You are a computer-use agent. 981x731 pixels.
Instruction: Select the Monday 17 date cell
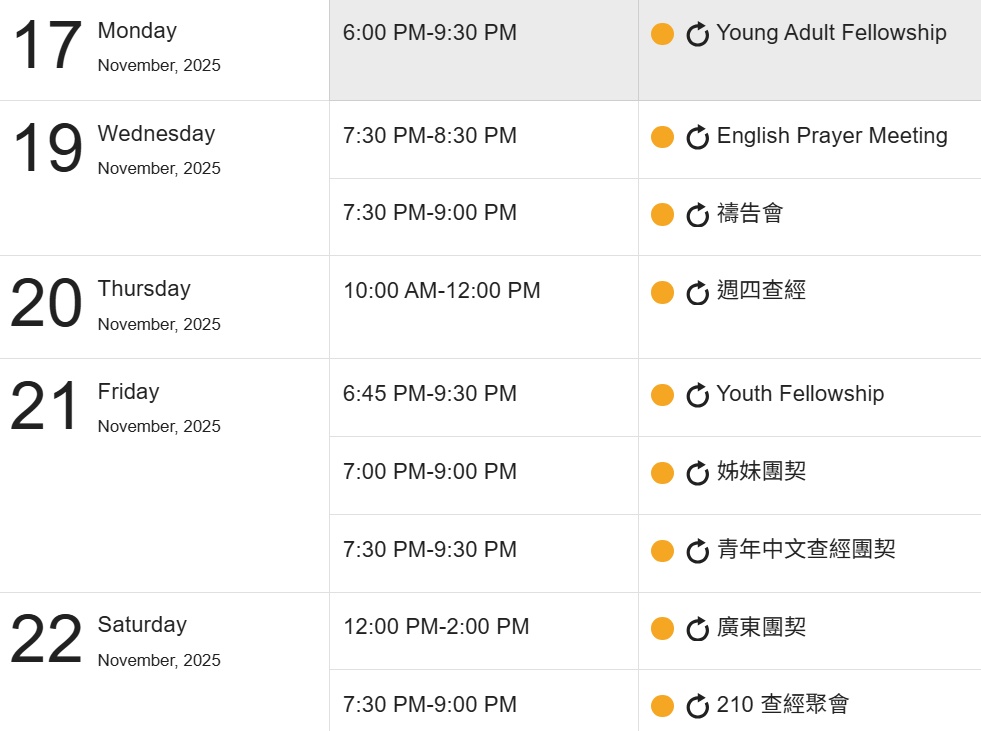[x=46, y=47]
